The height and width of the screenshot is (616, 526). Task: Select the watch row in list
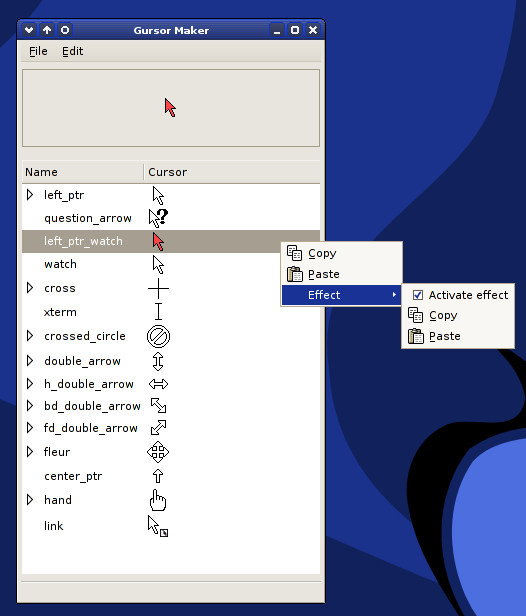click(x=171, y=264)
